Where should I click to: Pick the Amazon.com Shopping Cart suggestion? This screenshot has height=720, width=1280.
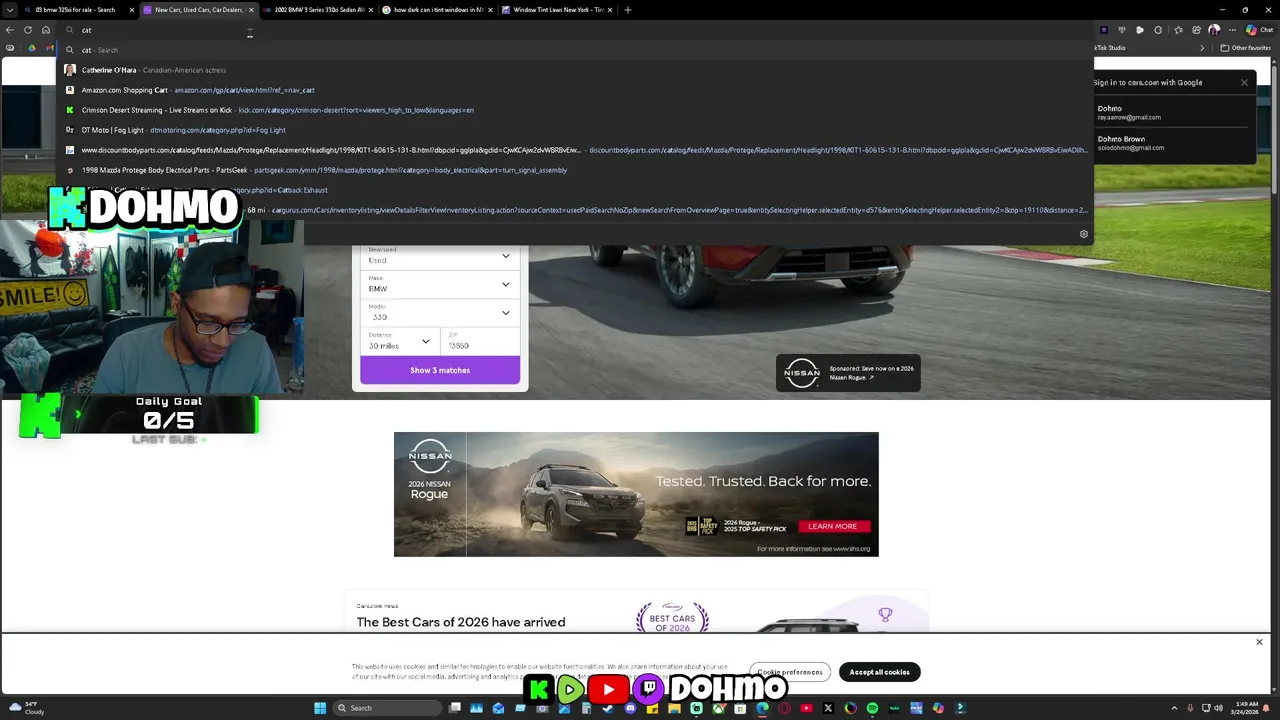coord(575,90)
